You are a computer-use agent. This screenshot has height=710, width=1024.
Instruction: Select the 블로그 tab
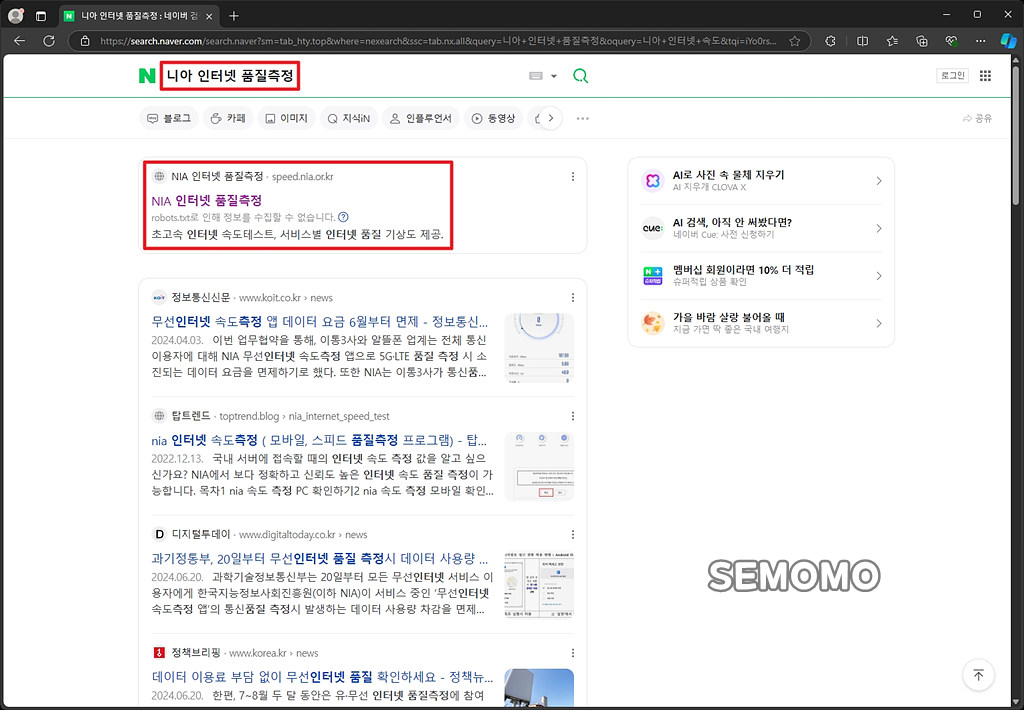pos(169,118)
